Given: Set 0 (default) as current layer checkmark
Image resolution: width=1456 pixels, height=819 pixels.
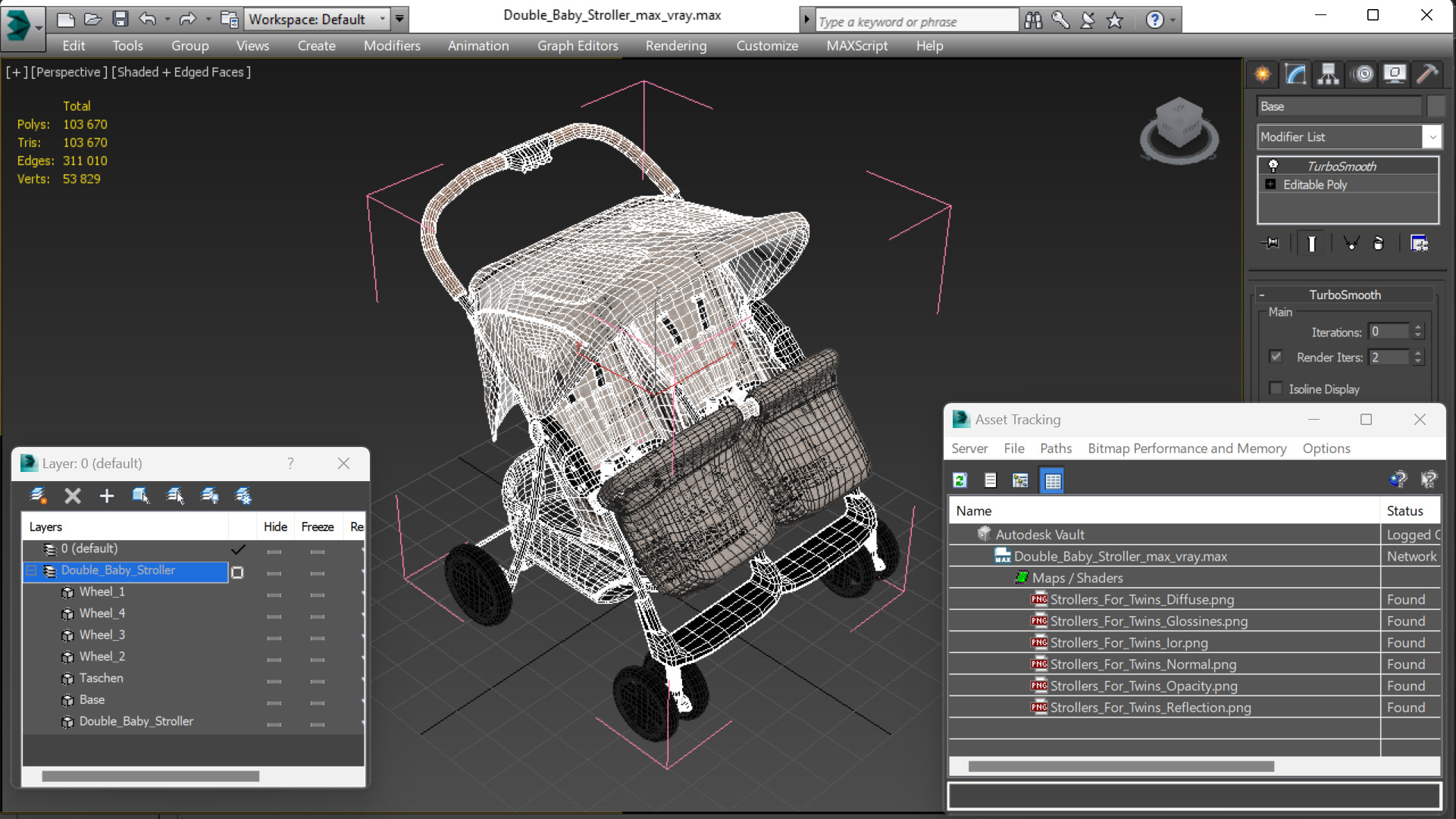Looking at the screenshot, I should pos(238,549).
